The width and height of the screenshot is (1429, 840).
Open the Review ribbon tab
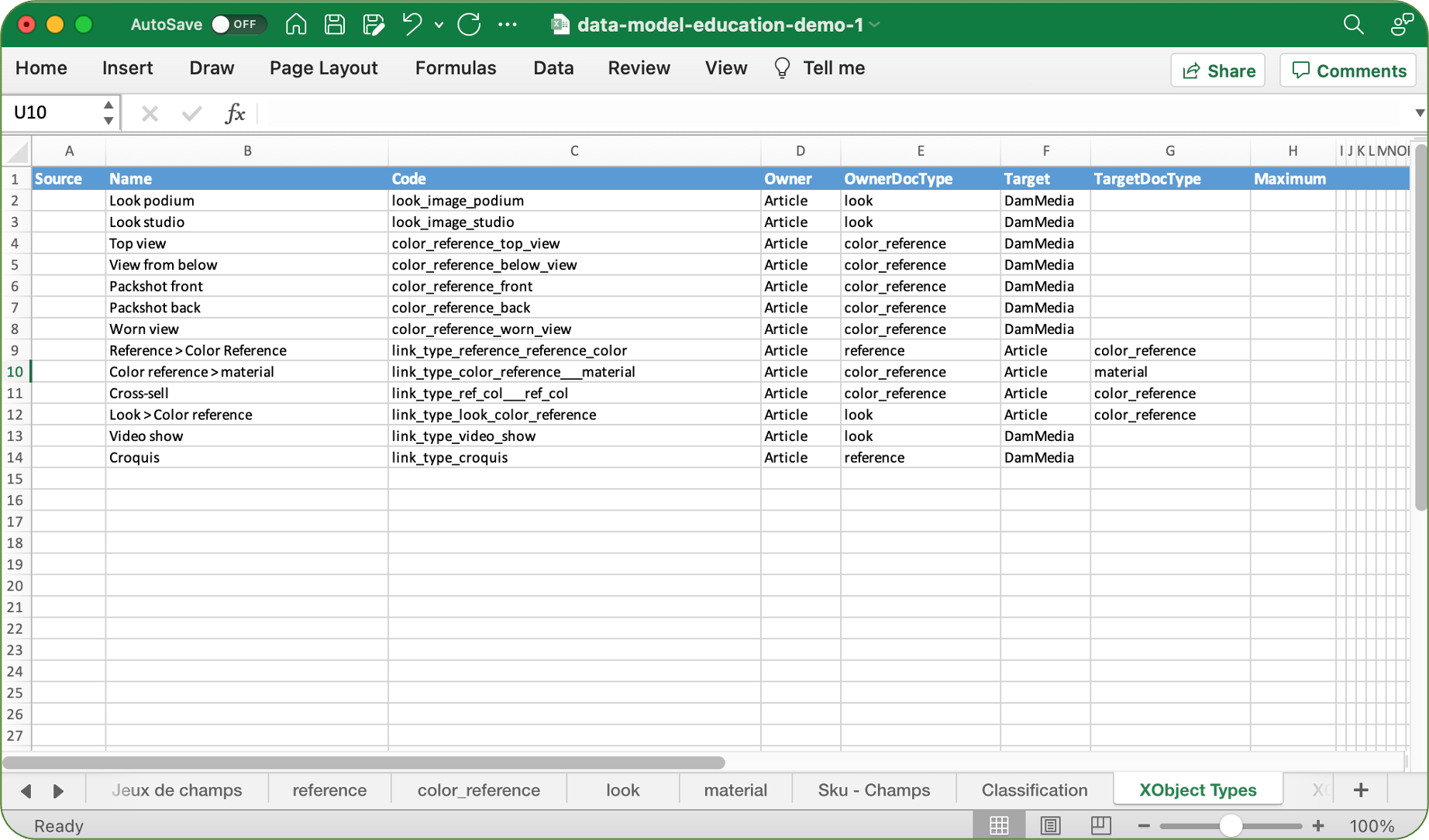(639, 68)
